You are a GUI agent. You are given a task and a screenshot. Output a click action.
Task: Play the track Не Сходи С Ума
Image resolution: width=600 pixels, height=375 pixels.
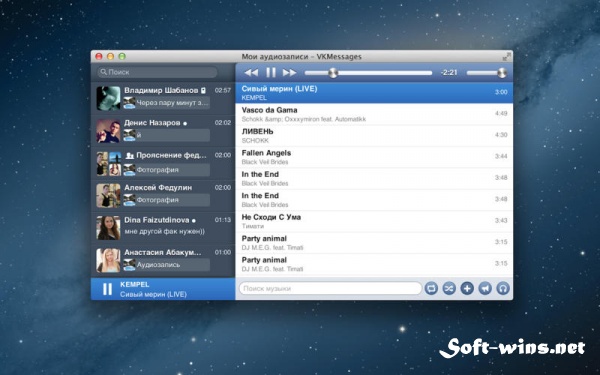(x=374, y=221)
